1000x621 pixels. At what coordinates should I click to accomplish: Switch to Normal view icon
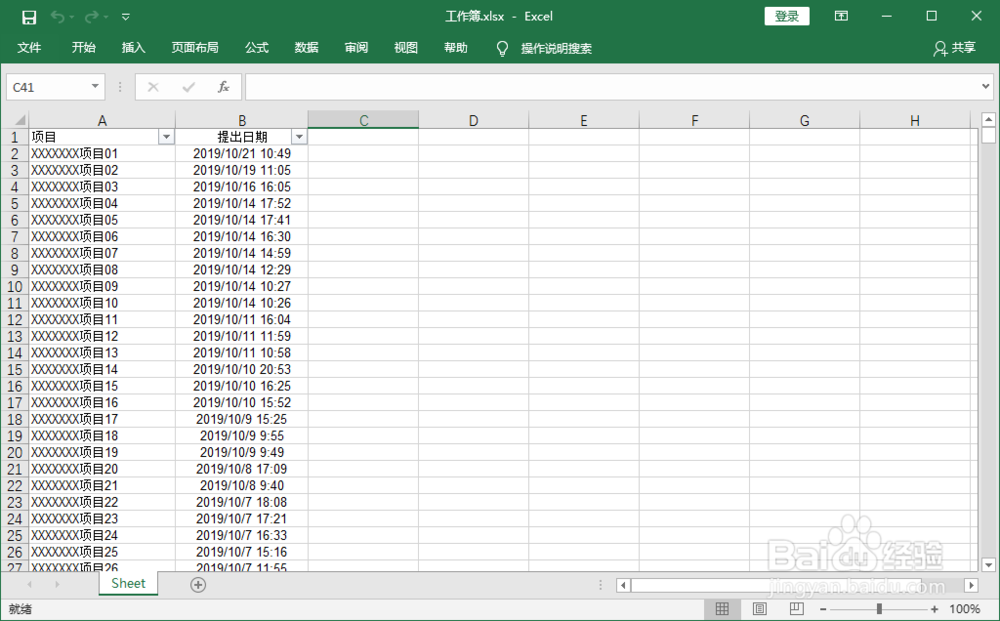coord(722,609)
